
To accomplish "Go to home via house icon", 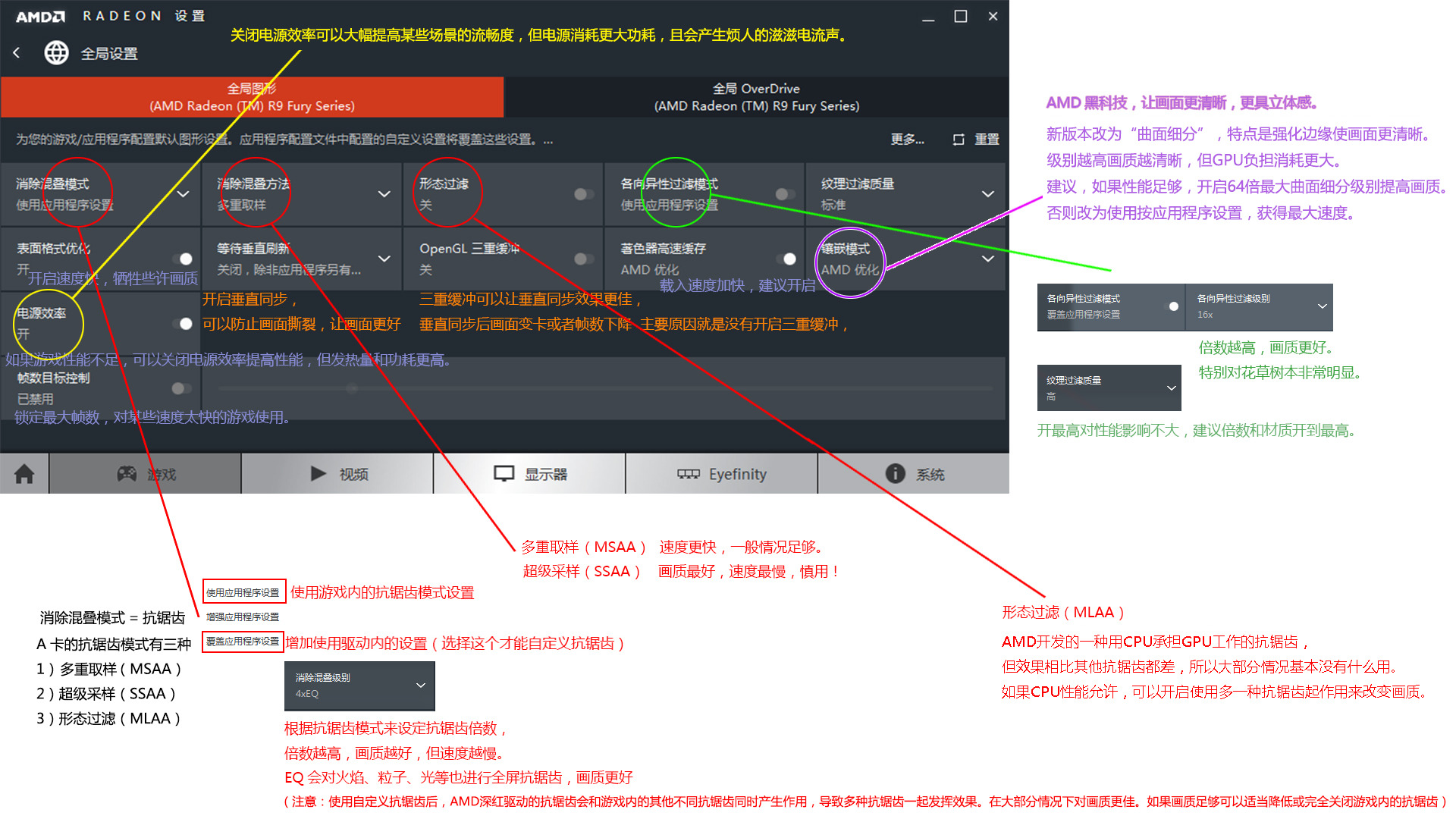I will click(24, 474).
